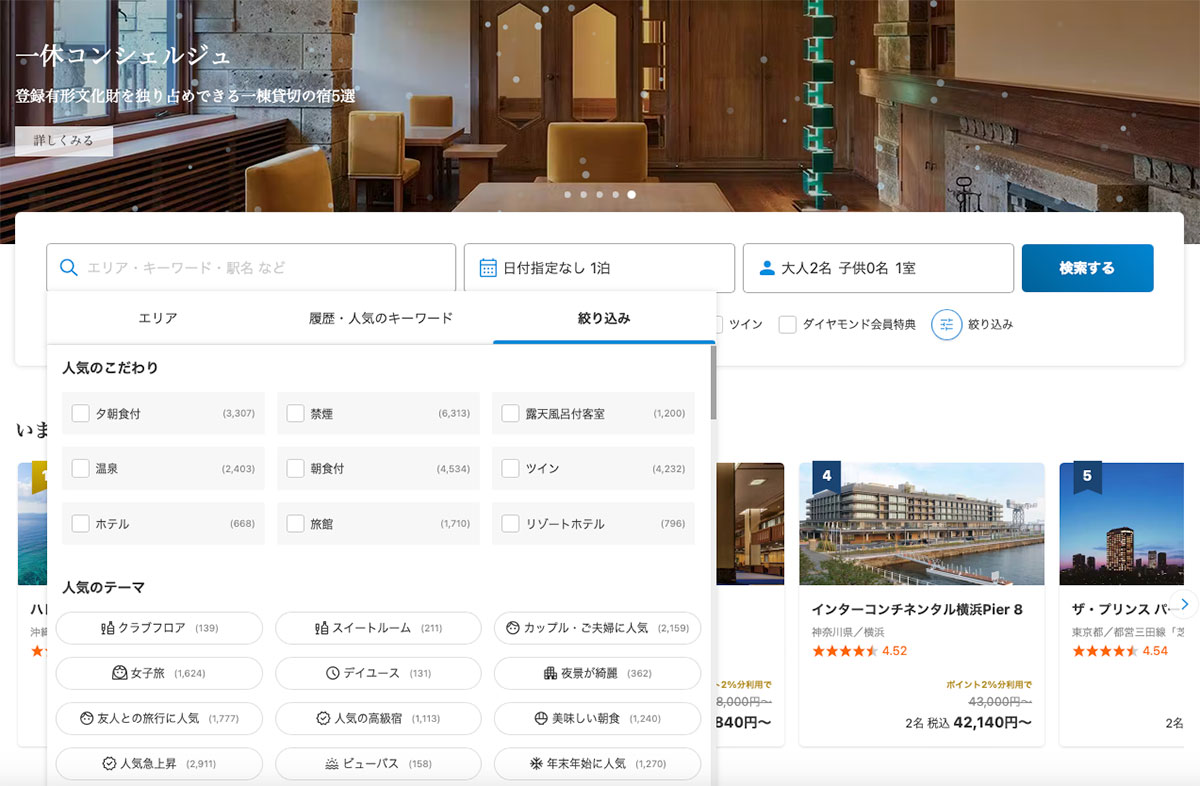Image resolution: width=1200 pixels, height=786 pixels.
Task: Switch to the エリア tab
Action: click(x=158, y=318)
